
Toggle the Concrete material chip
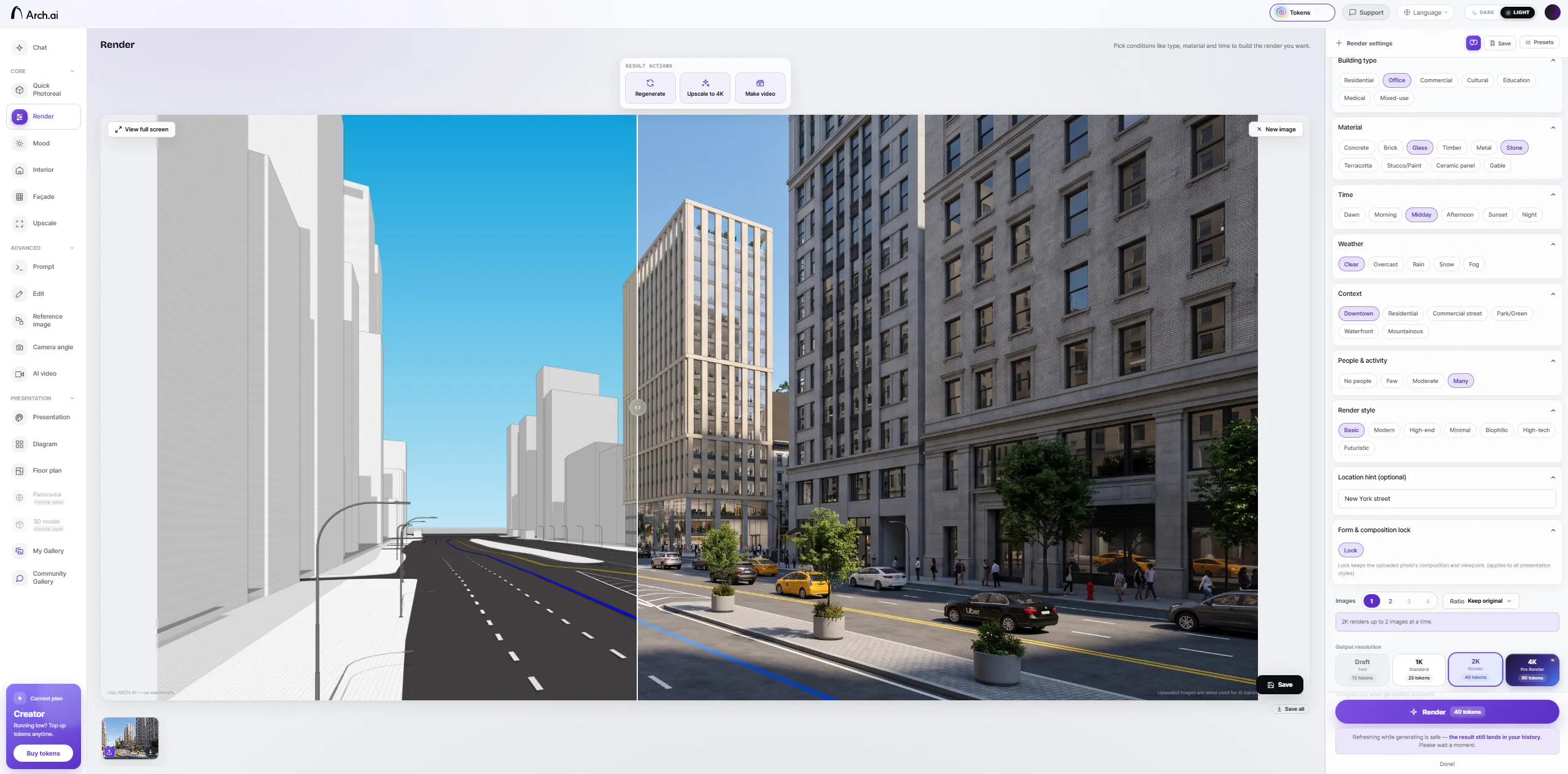click(x=1356, y=148)
